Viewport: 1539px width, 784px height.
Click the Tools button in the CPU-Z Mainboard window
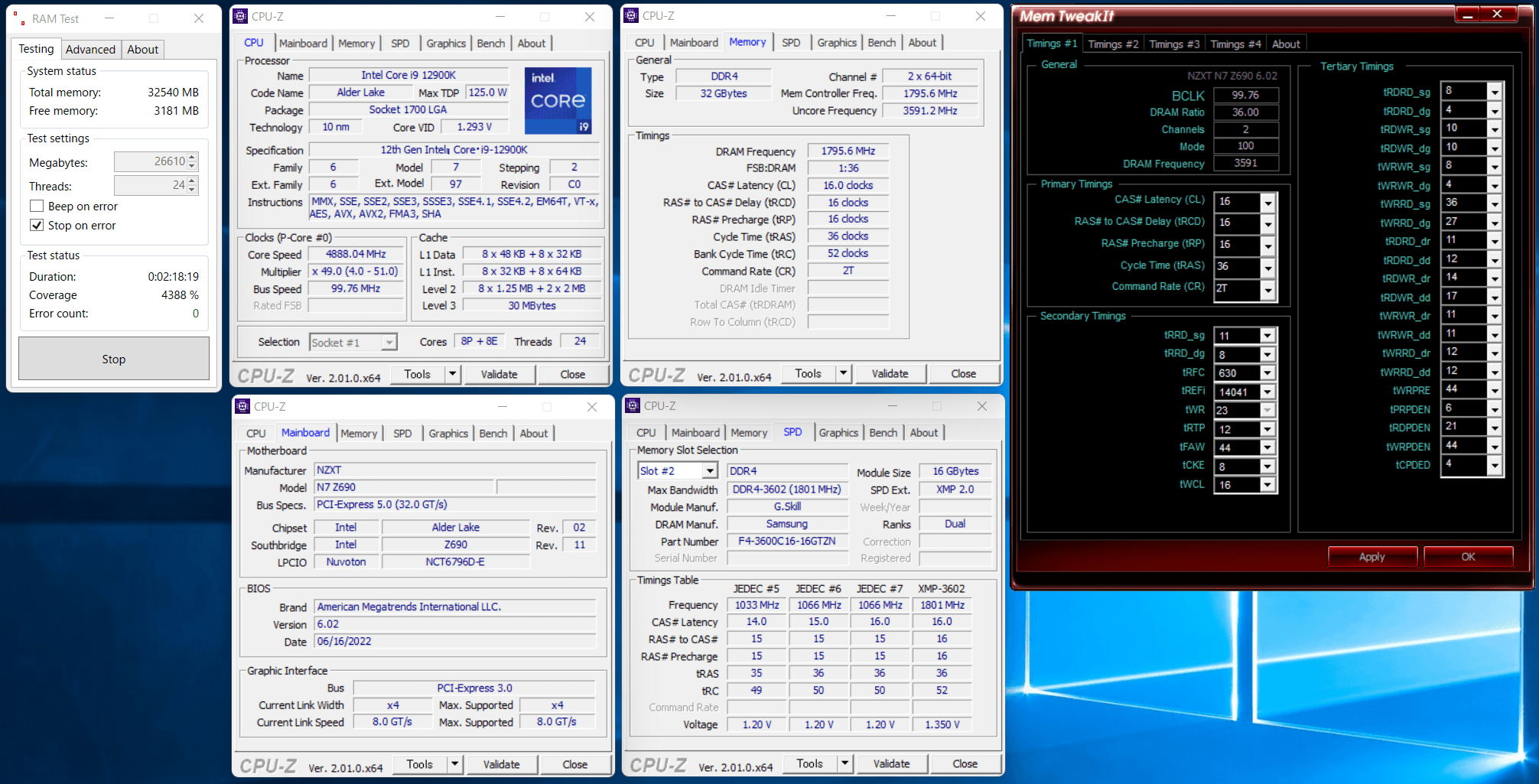coord(420,764)
